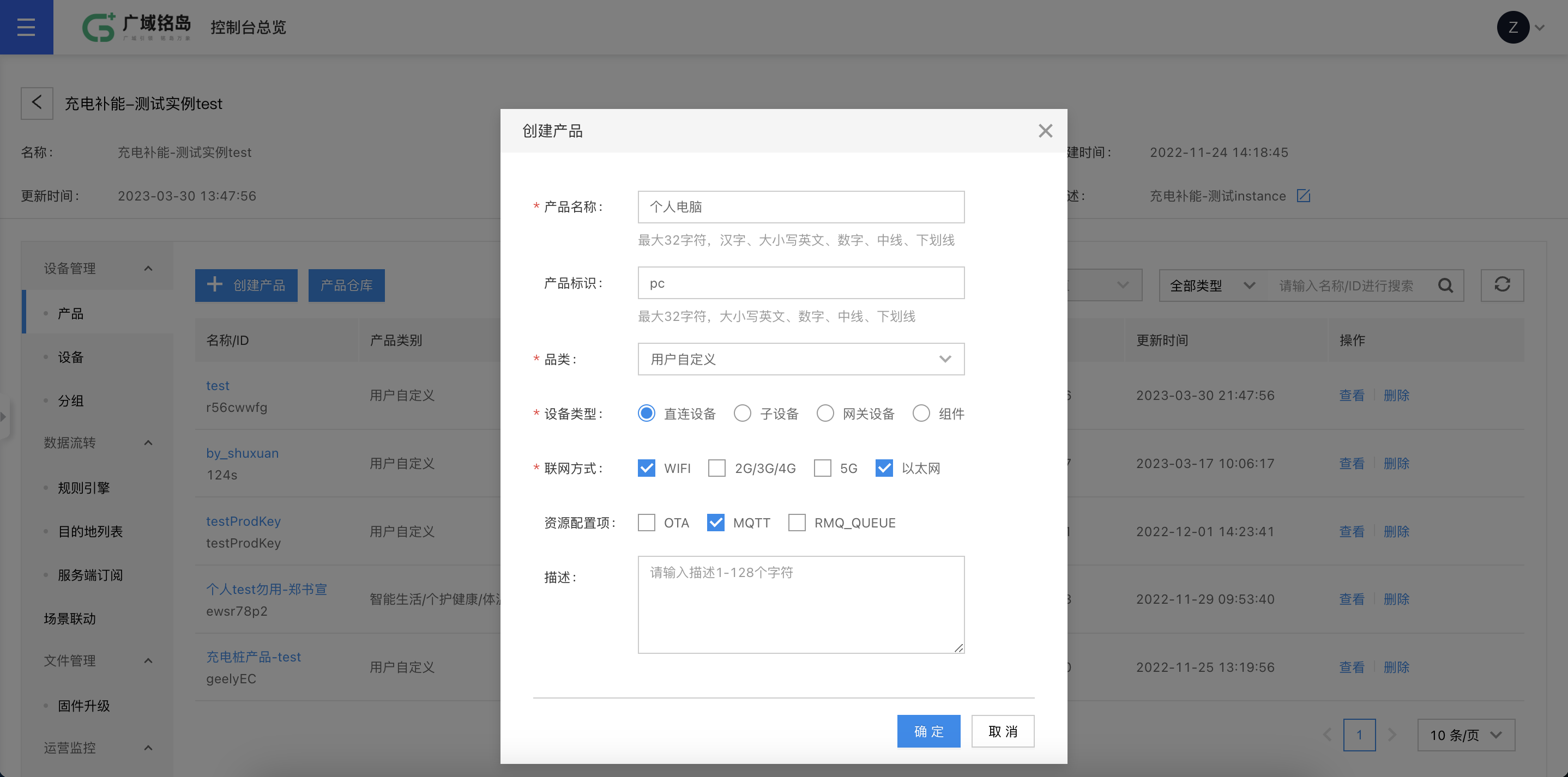Select page 1 in pagination

tap(1359, 734)
